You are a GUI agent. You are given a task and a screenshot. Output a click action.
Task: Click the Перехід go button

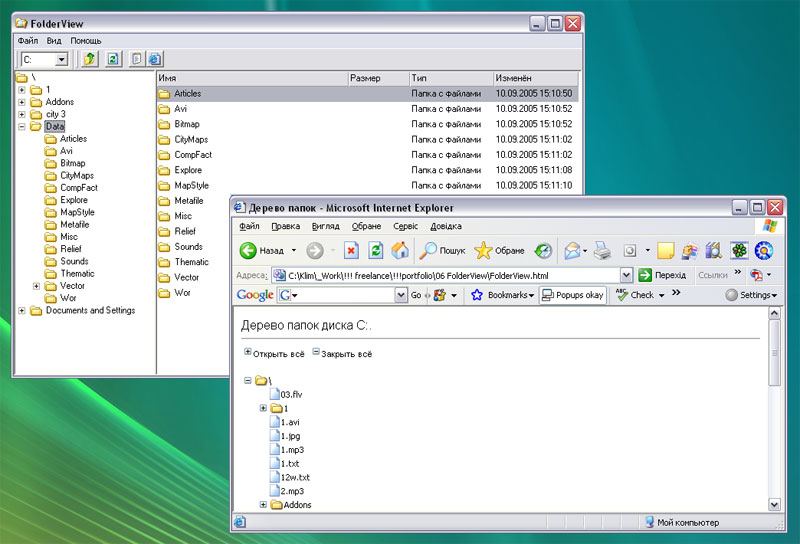(663, 276)
